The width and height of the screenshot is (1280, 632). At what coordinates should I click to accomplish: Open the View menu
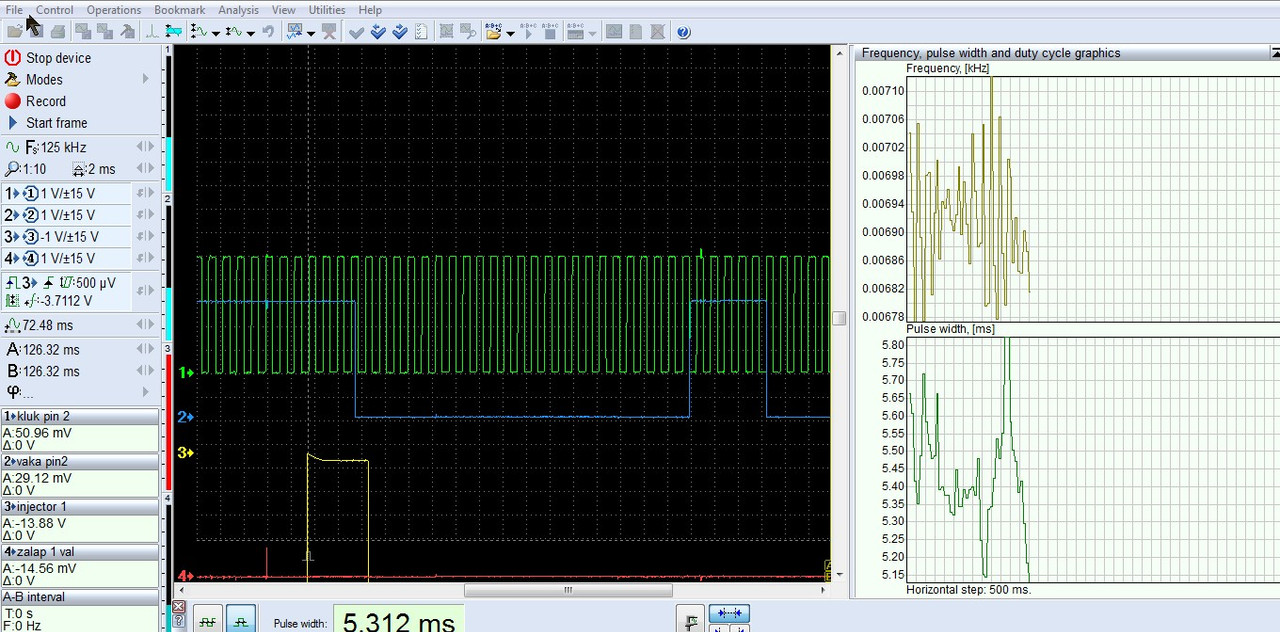tap(283, 10)
